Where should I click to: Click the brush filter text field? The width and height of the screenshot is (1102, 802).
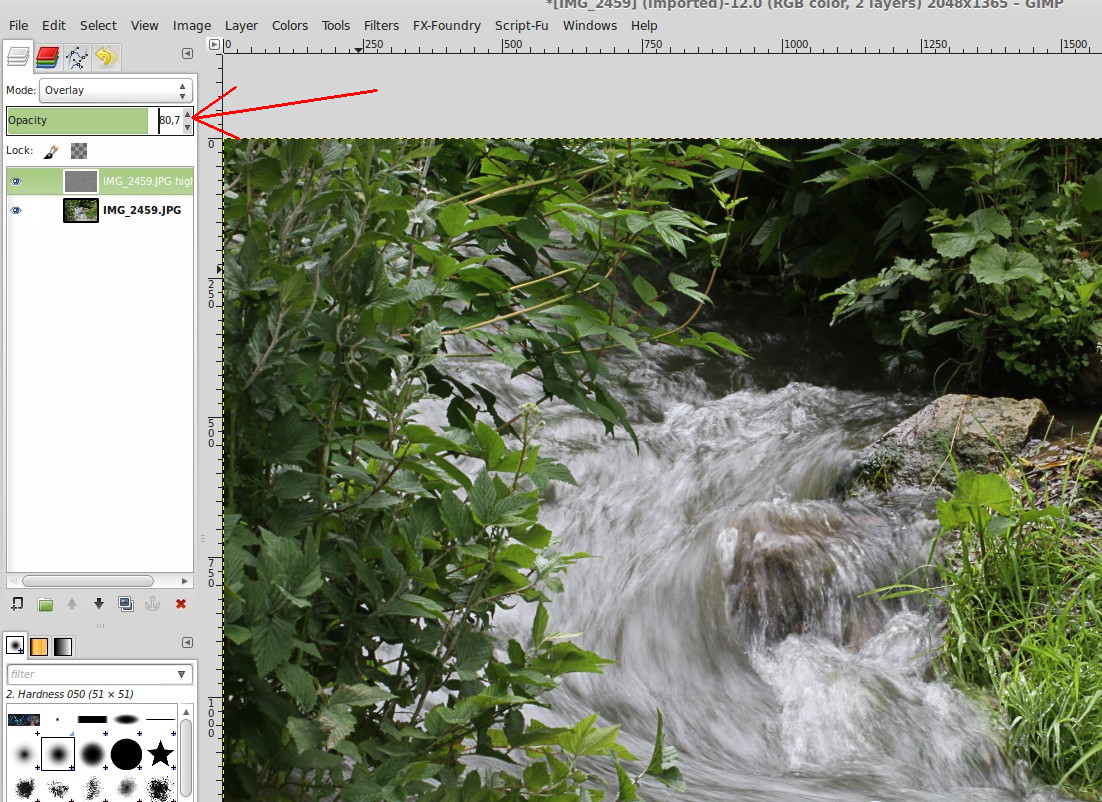tap(90, 674)
